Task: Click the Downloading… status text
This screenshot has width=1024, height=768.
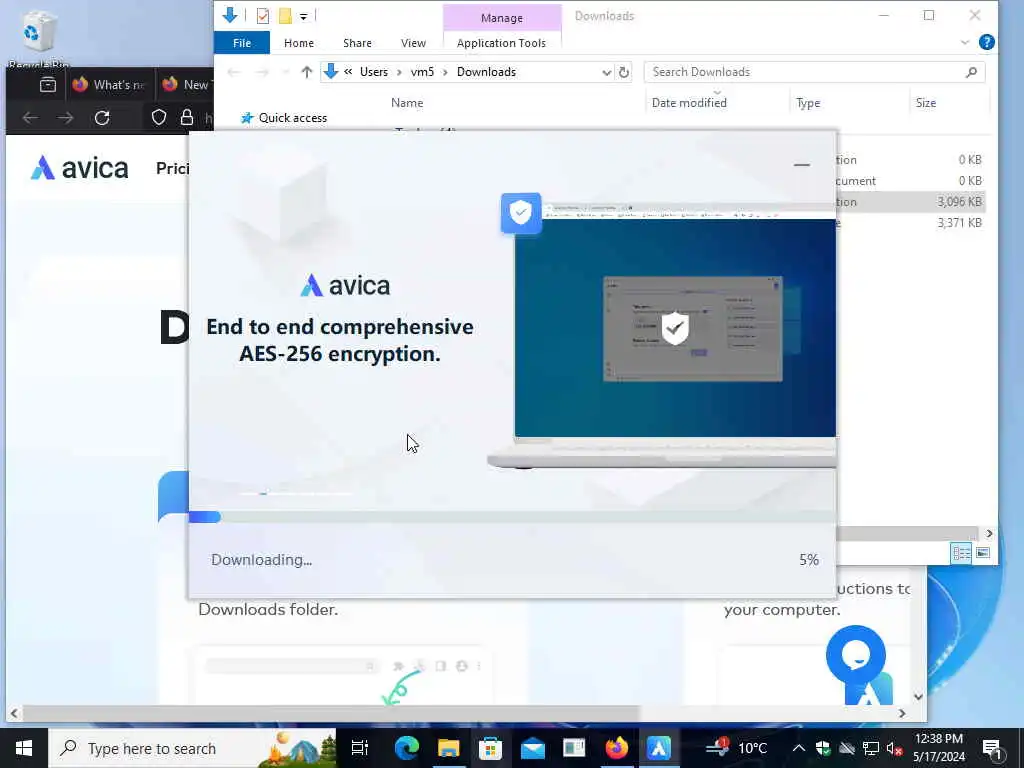Action: pyautogui.click(x=261, y=560)
